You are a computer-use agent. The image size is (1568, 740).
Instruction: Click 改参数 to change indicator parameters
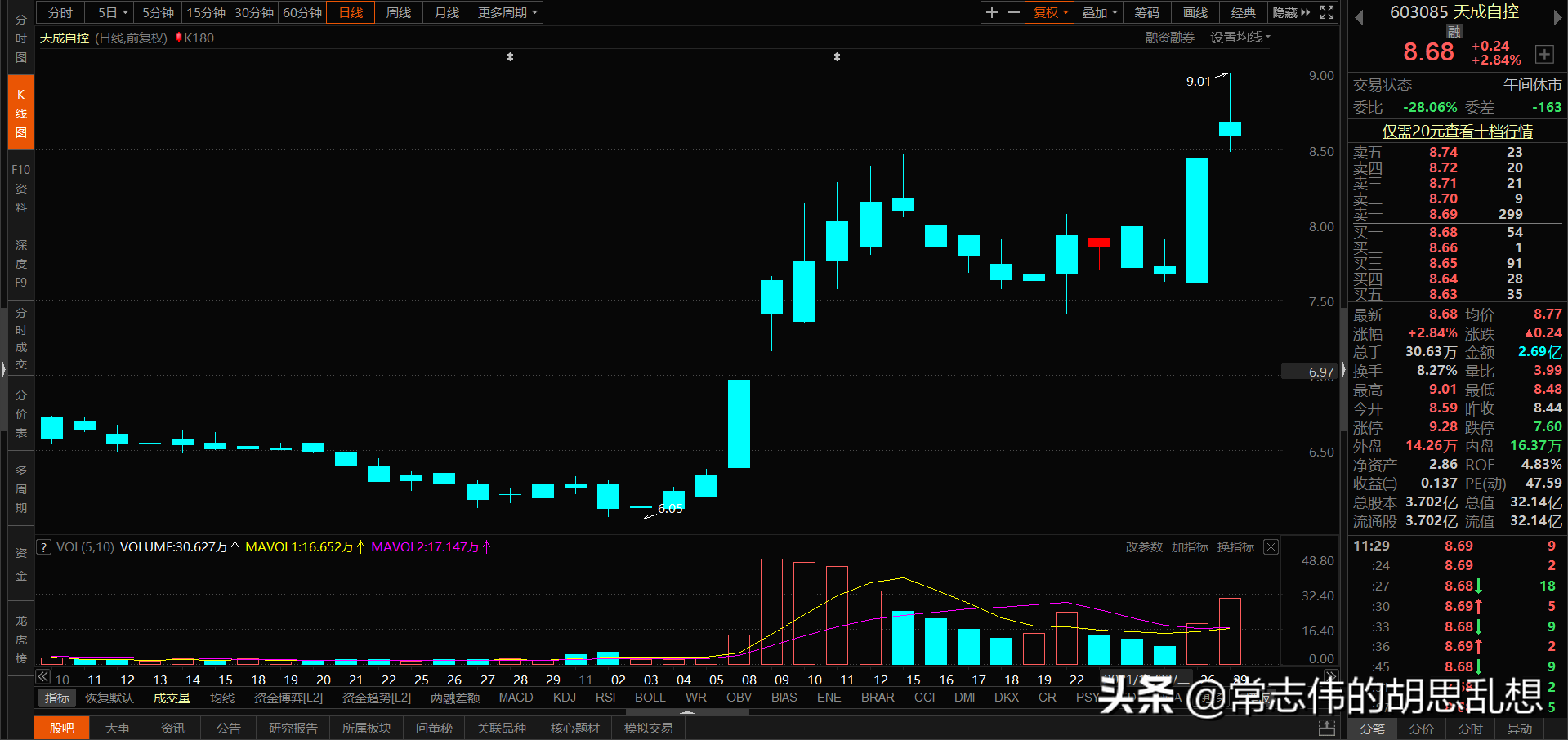click(1144, 546)
